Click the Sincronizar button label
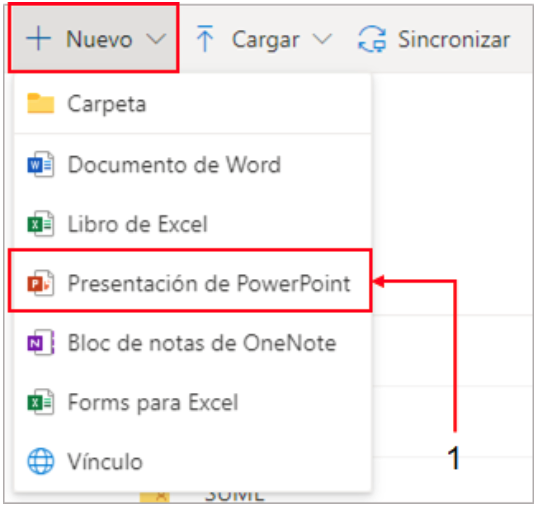 click(453, 39)
